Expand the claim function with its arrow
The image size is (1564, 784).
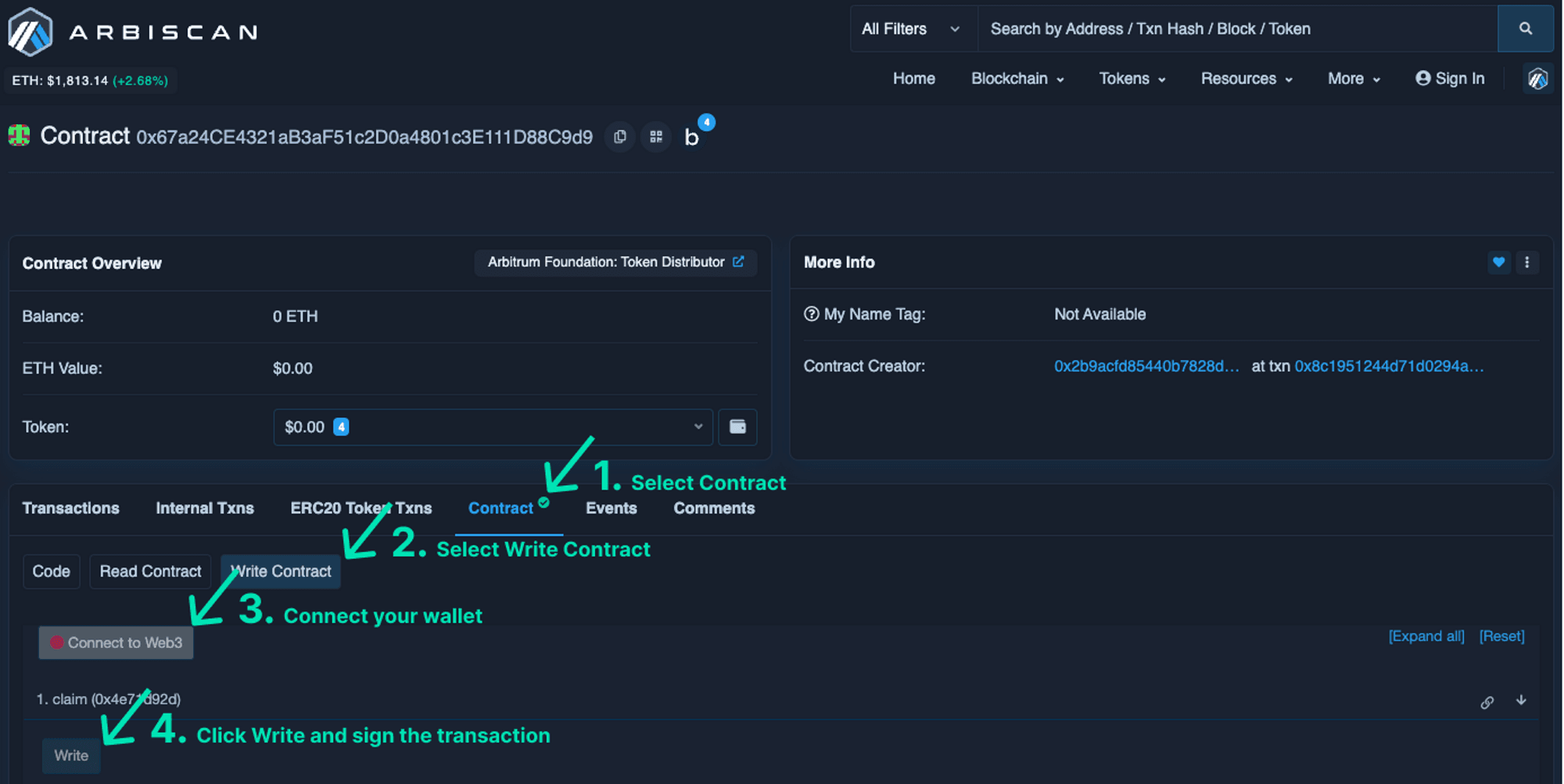(1522, 701)
